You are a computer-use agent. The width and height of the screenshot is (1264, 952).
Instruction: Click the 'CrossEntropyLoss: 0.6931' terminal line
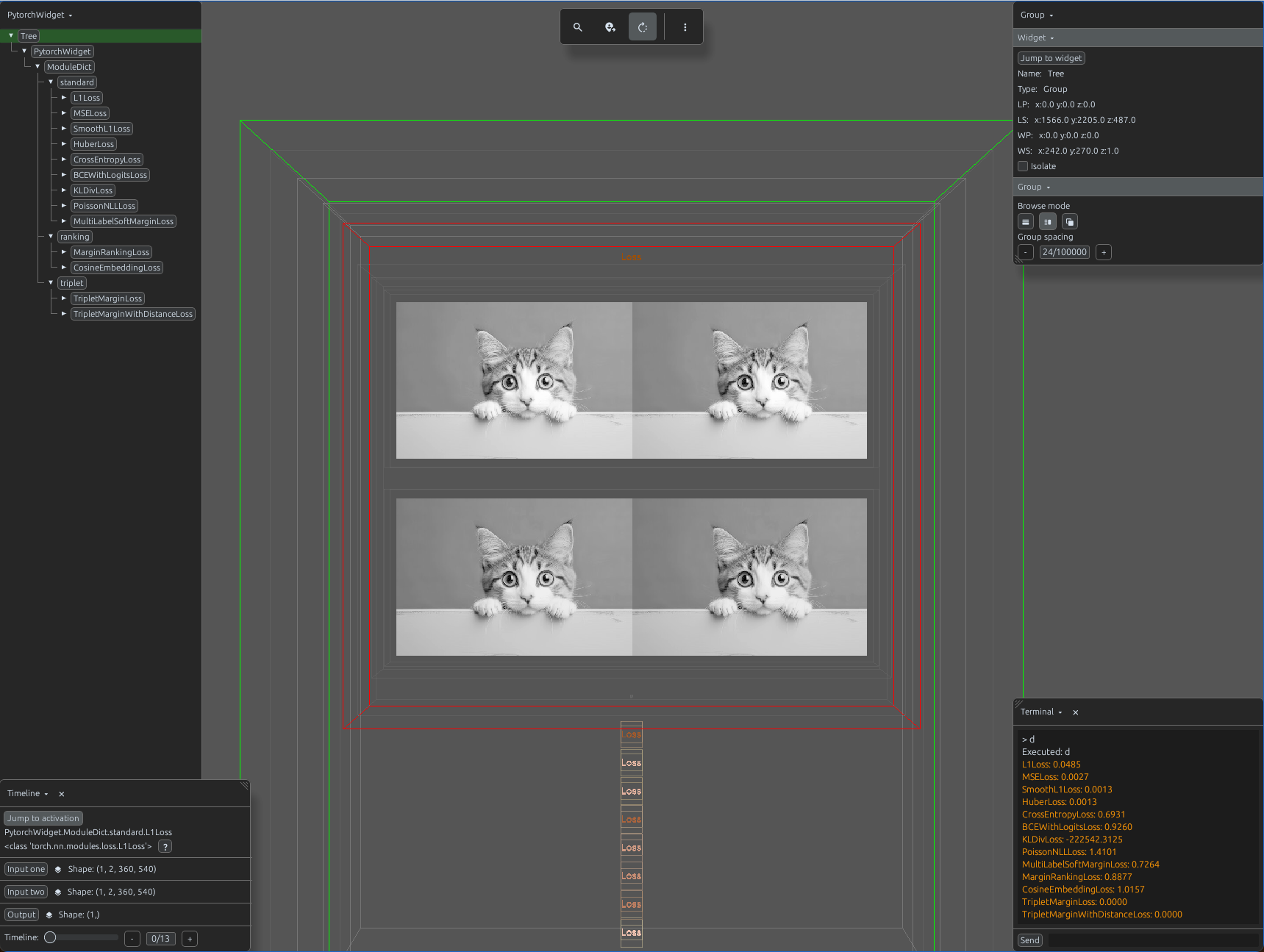click(x=1074, y=815)
